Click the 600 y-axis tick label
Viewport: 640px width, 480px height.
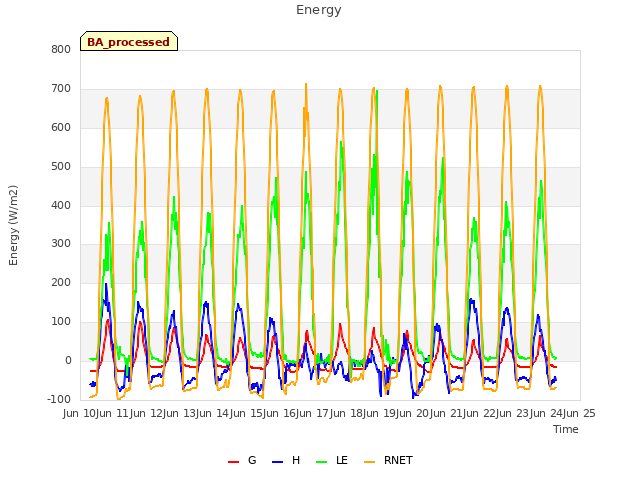61,127
